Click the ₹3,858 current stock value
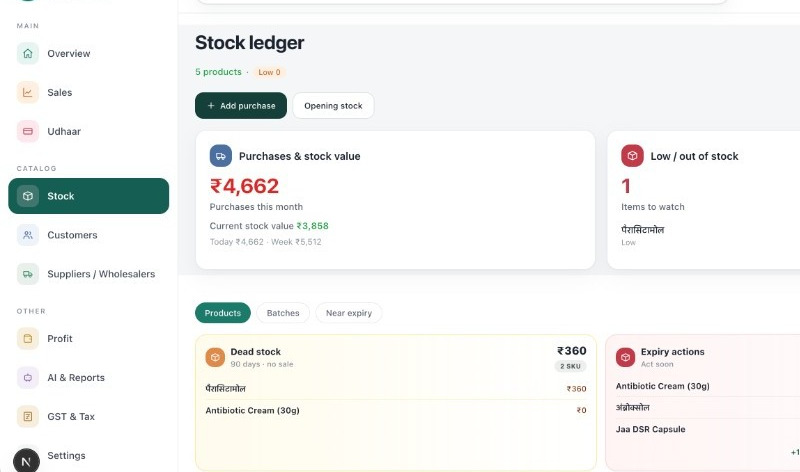Screen dimensions: 800x472 tap(312, 226)
